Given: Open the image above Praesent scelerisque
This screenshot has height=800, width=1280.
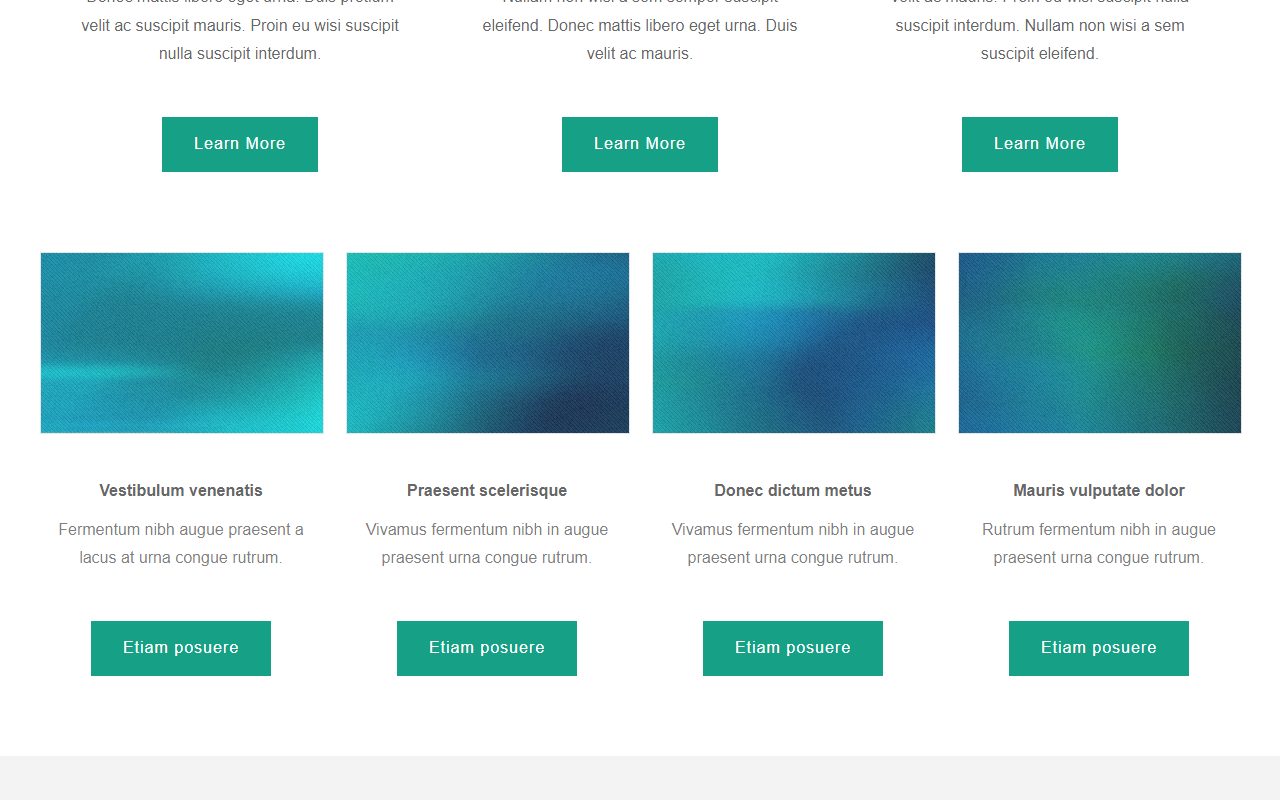Looking at the screenshot, I should [x=488, y=343].
